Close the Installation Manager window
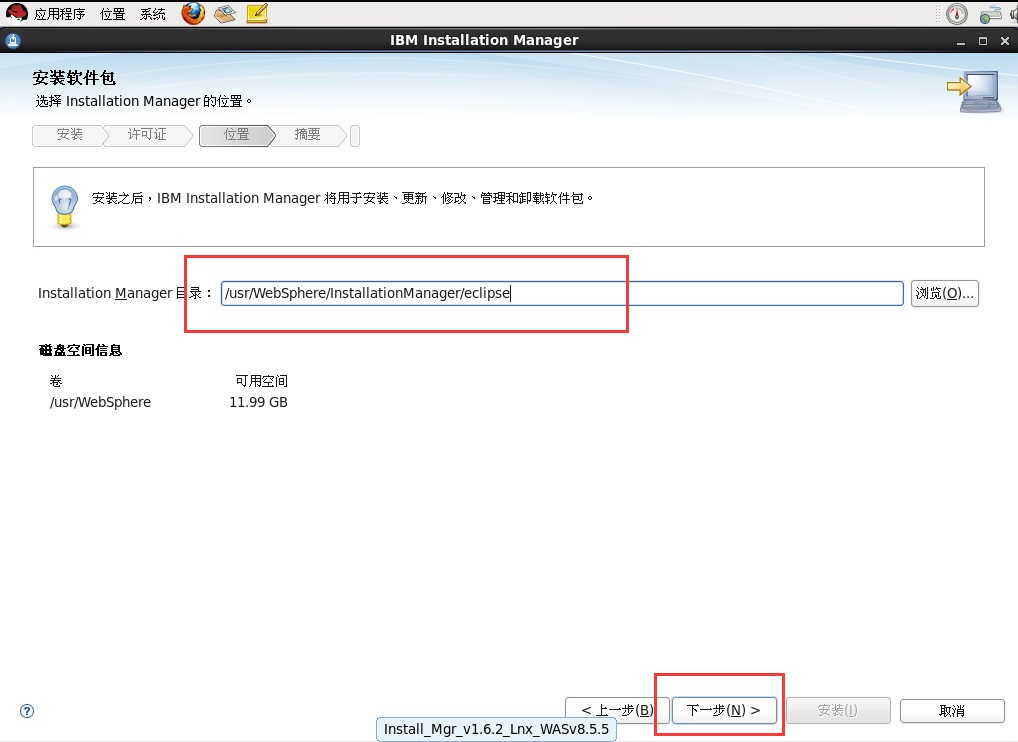Screen dimensions: 1018x742 [1005, 41]
